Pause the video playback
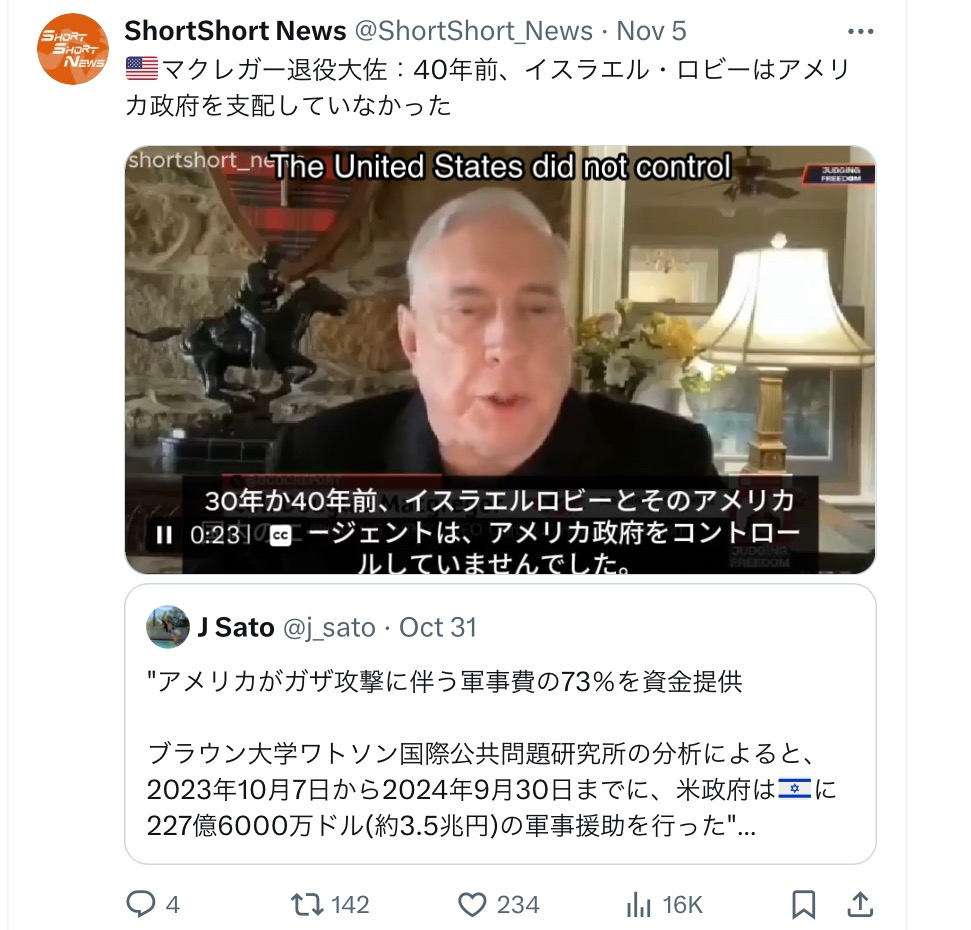The height and width of the screenshot is (930, 971). (164, 535)
